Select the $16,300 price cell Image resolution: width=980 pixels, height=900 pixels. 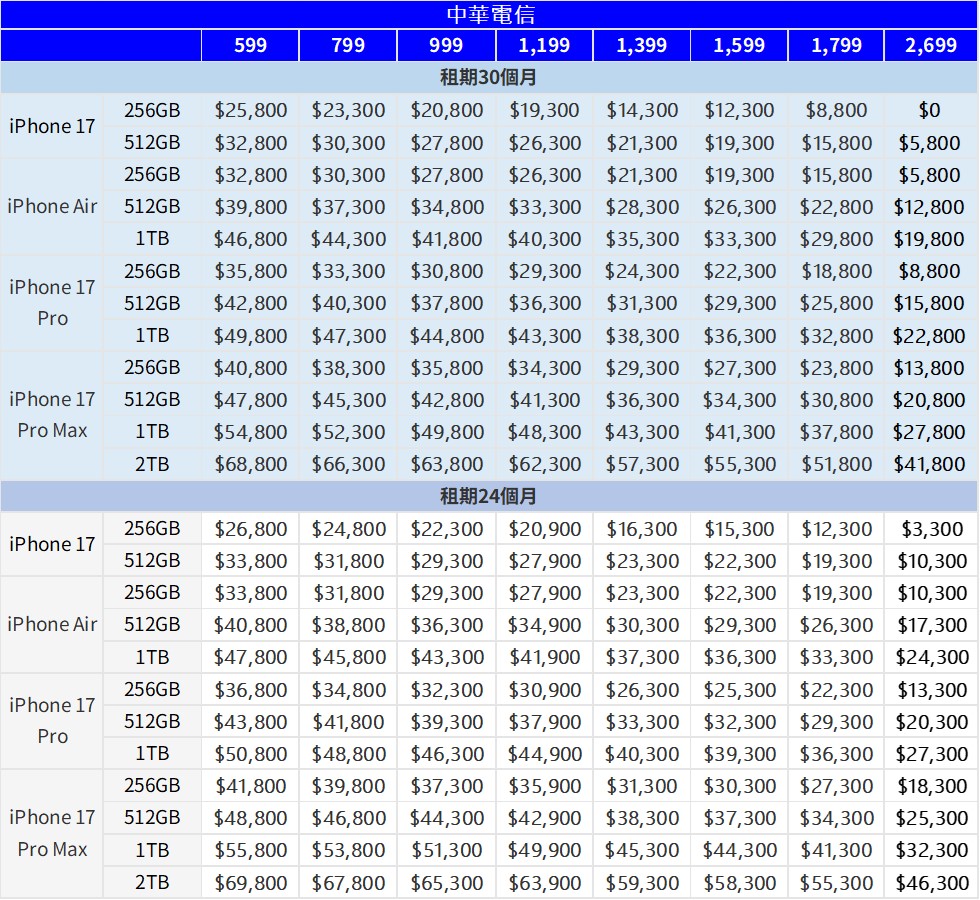(642, 529)
